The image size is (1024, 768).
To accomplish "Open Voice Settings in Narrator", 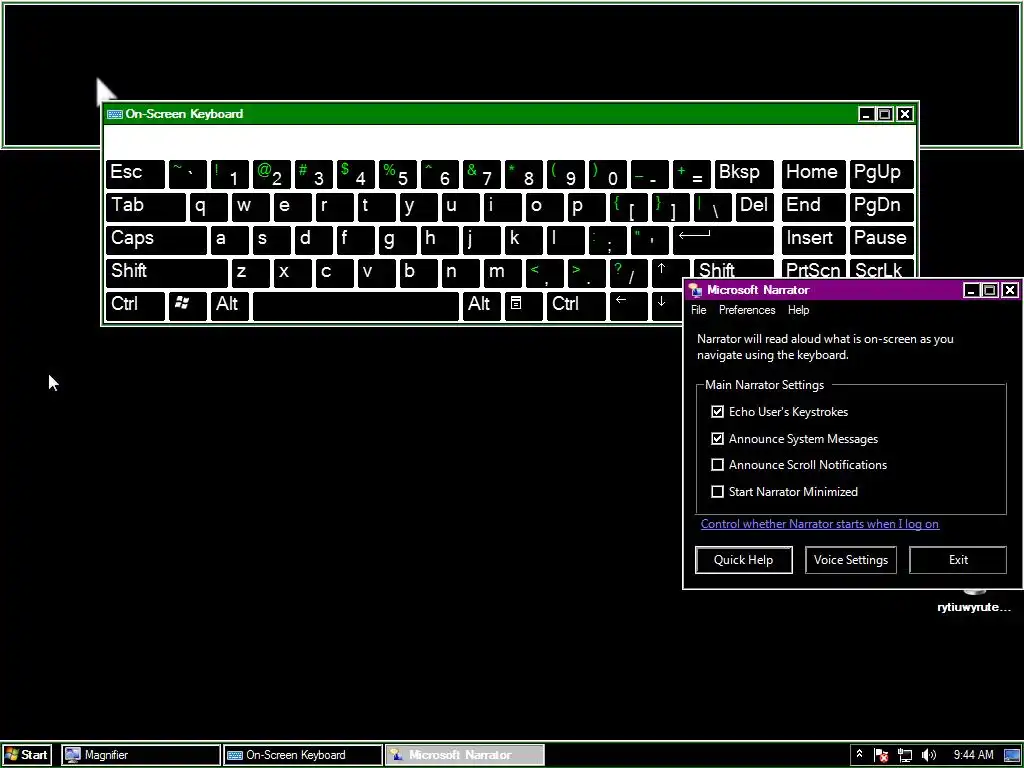I will coord(850,560).
